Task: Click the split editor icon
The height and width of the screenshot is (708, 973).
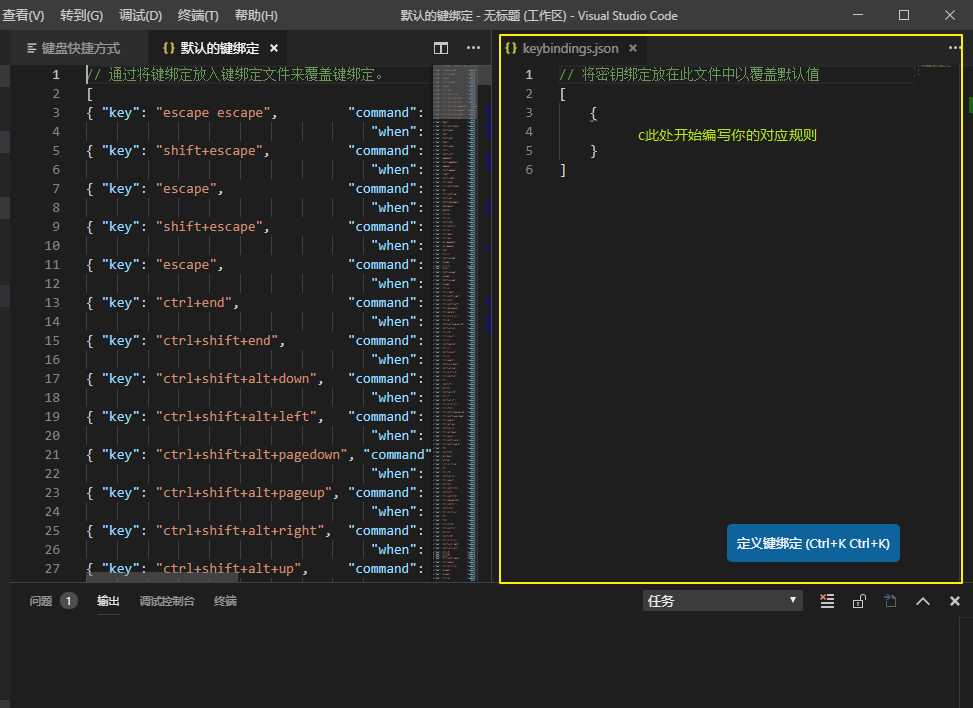Action: (x=441, y=48)
